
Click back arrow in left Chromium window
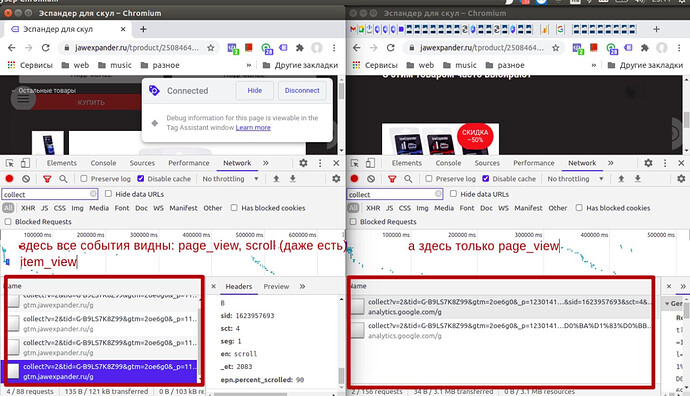point(12,48)
